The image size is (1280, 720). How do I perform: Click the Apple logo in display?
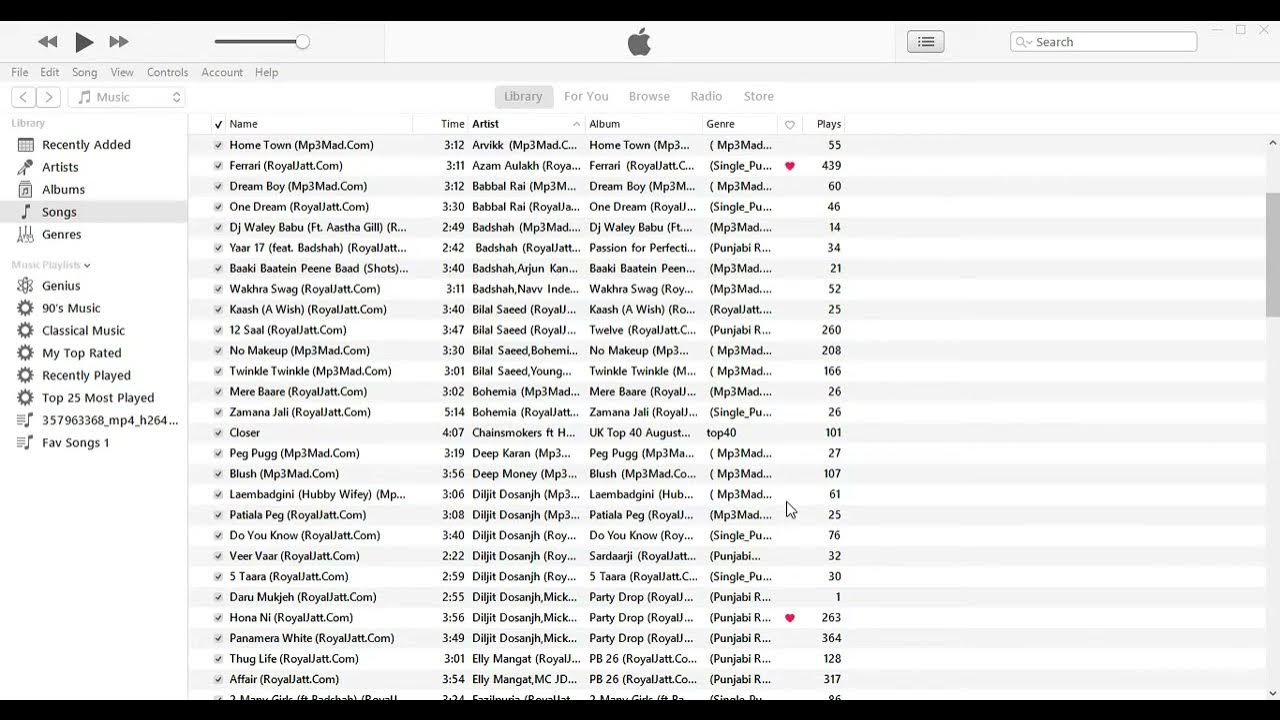tap(639, 42)
